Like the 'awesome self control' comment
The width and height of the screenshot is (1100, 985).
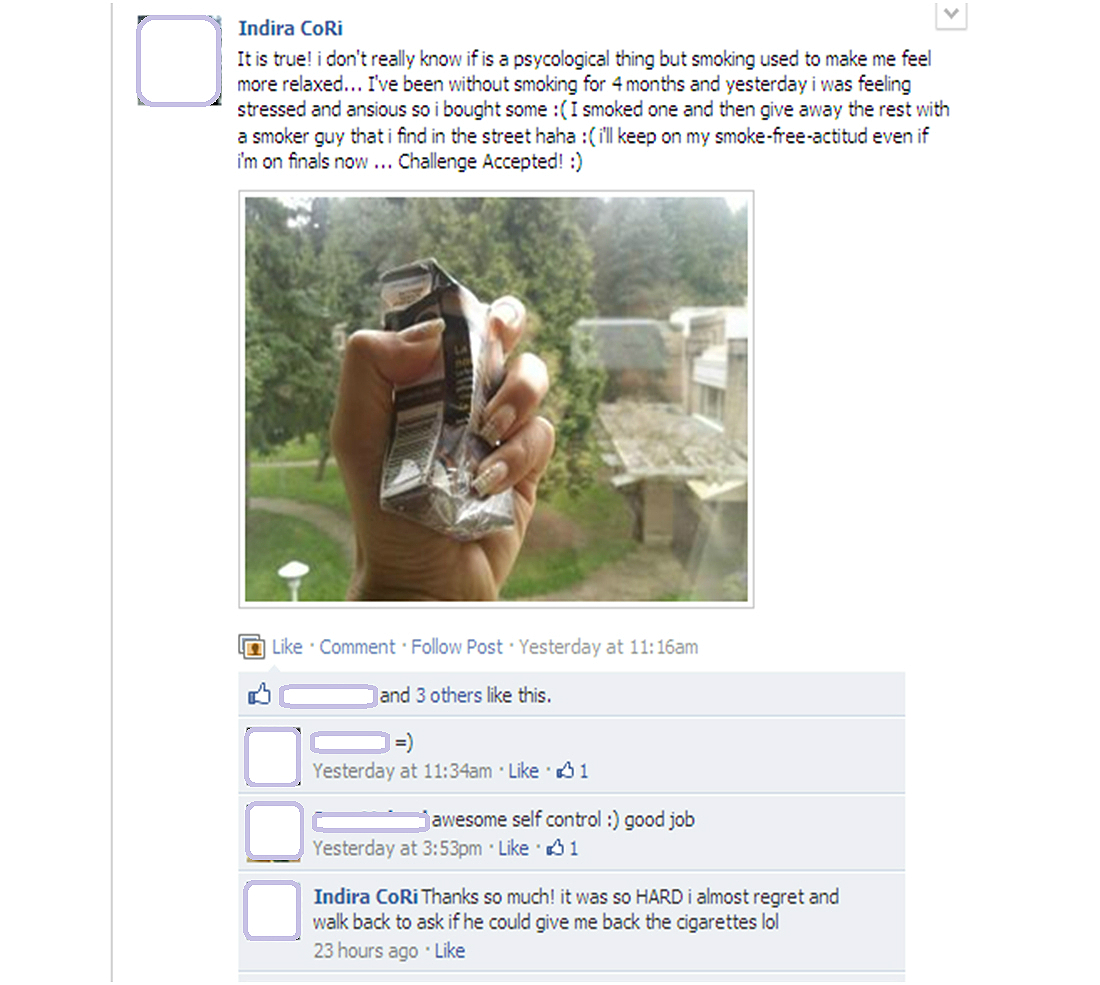pyautogui.click(x=514, y=848)
